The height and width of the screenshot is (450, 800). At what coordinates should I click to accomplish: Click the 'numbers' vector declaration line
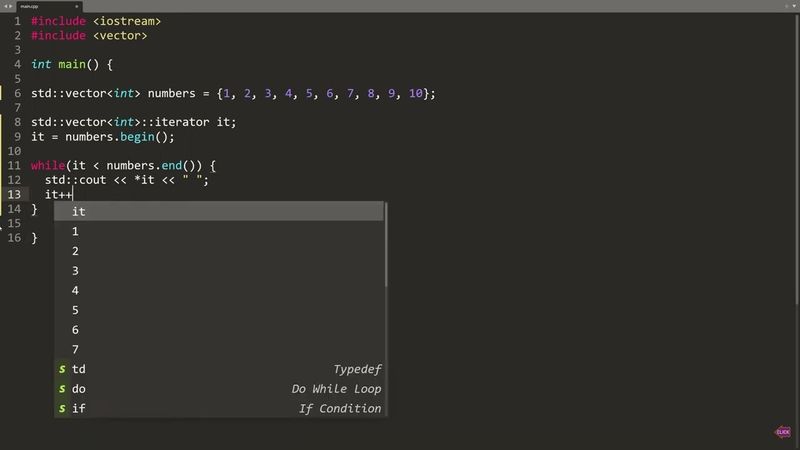click(234, 93)
